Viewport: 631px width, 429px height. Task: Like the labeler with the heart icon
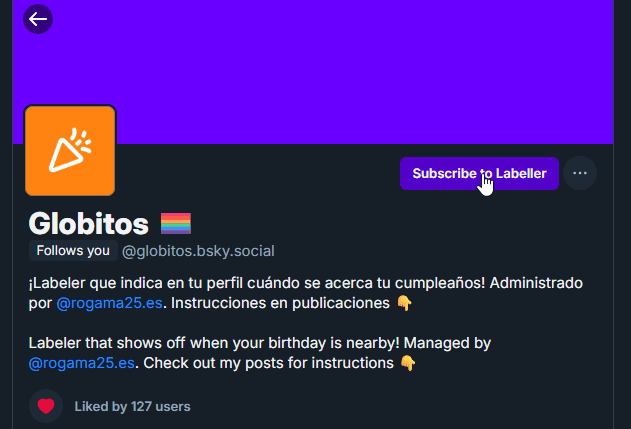(x=45, y=406)
